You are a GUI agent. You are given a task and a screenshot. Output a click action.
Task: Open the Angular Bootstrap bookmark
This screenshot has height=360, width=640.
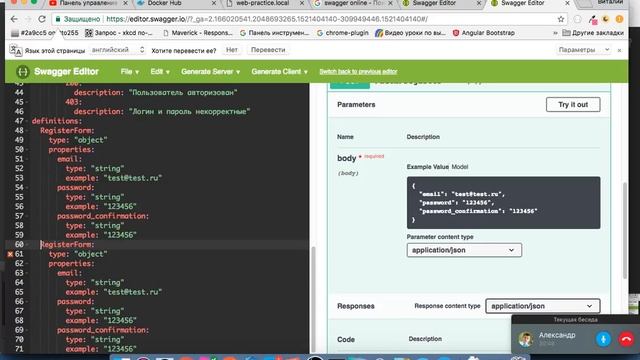(x=484, y=33)
